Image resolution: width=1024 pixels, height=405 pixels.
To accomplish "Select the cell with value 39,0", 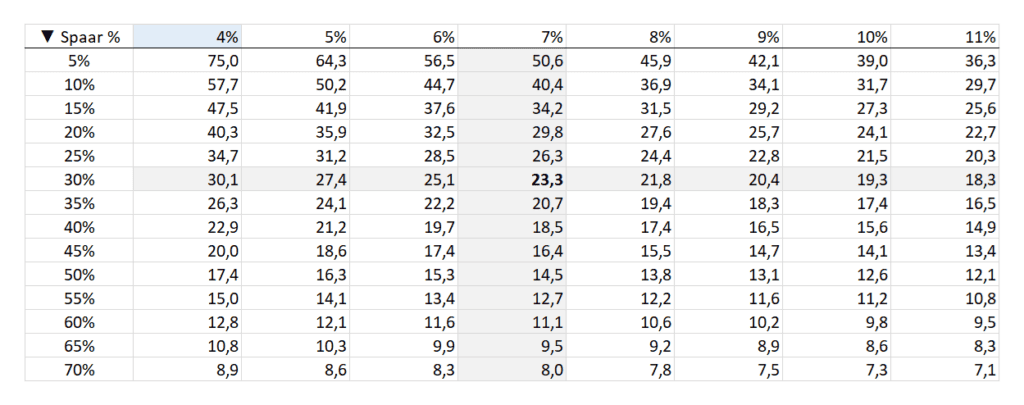I will pyautogui.click(x=875, y=59).
